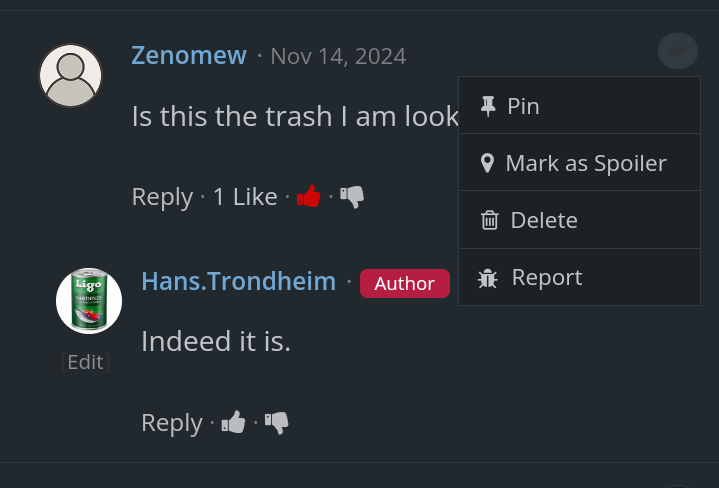719x488 pixels.
Task: Choose Mark as Spoiler in the menu
Action: [x=585, y=163]
